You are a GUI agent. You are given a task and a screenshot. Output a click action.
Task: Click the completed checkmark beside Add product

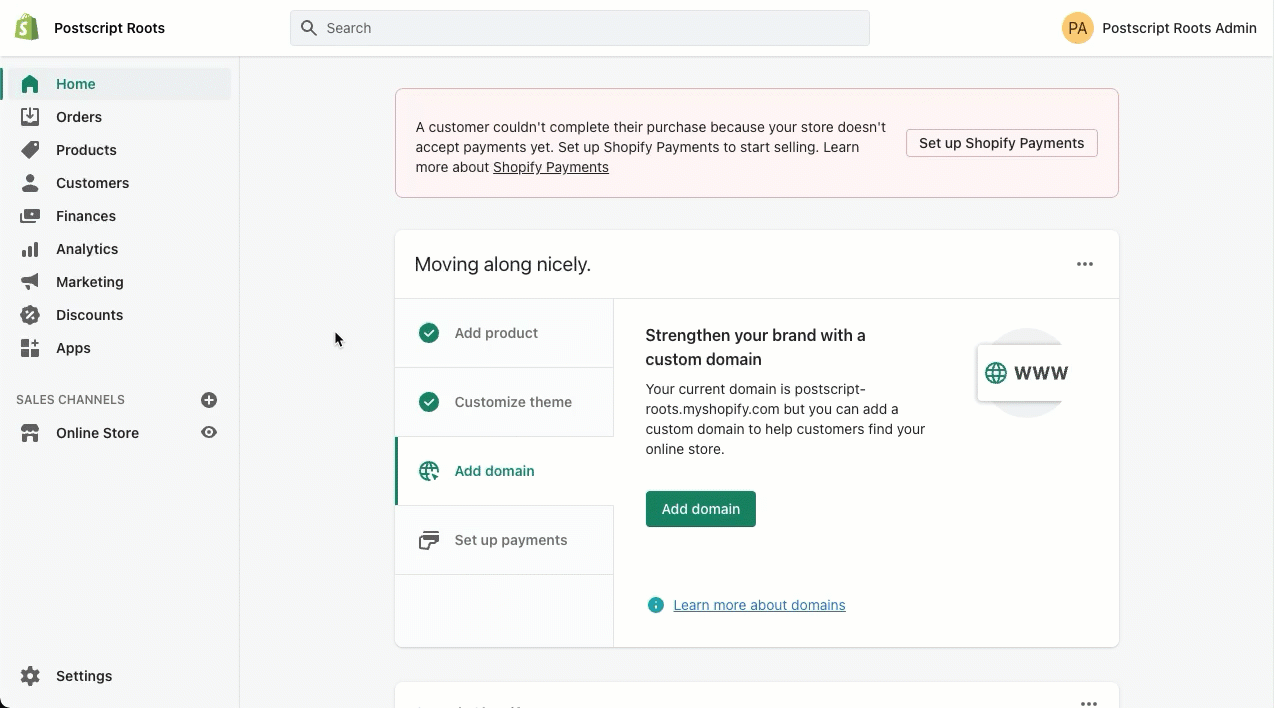click(x=429, y=332)
